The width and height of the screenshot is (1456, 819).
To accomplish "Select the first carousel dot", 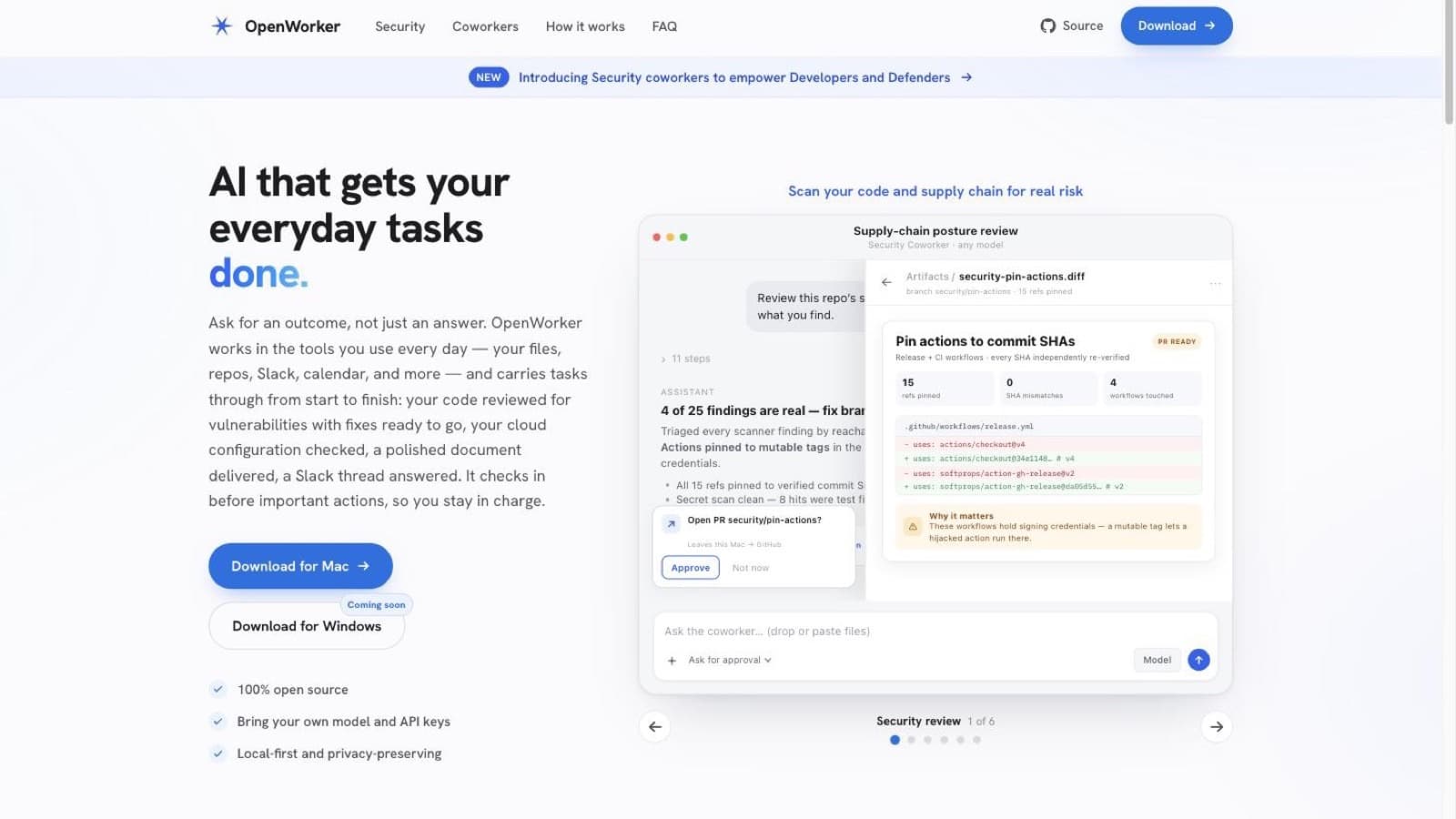I will click(x=895, y=740).
